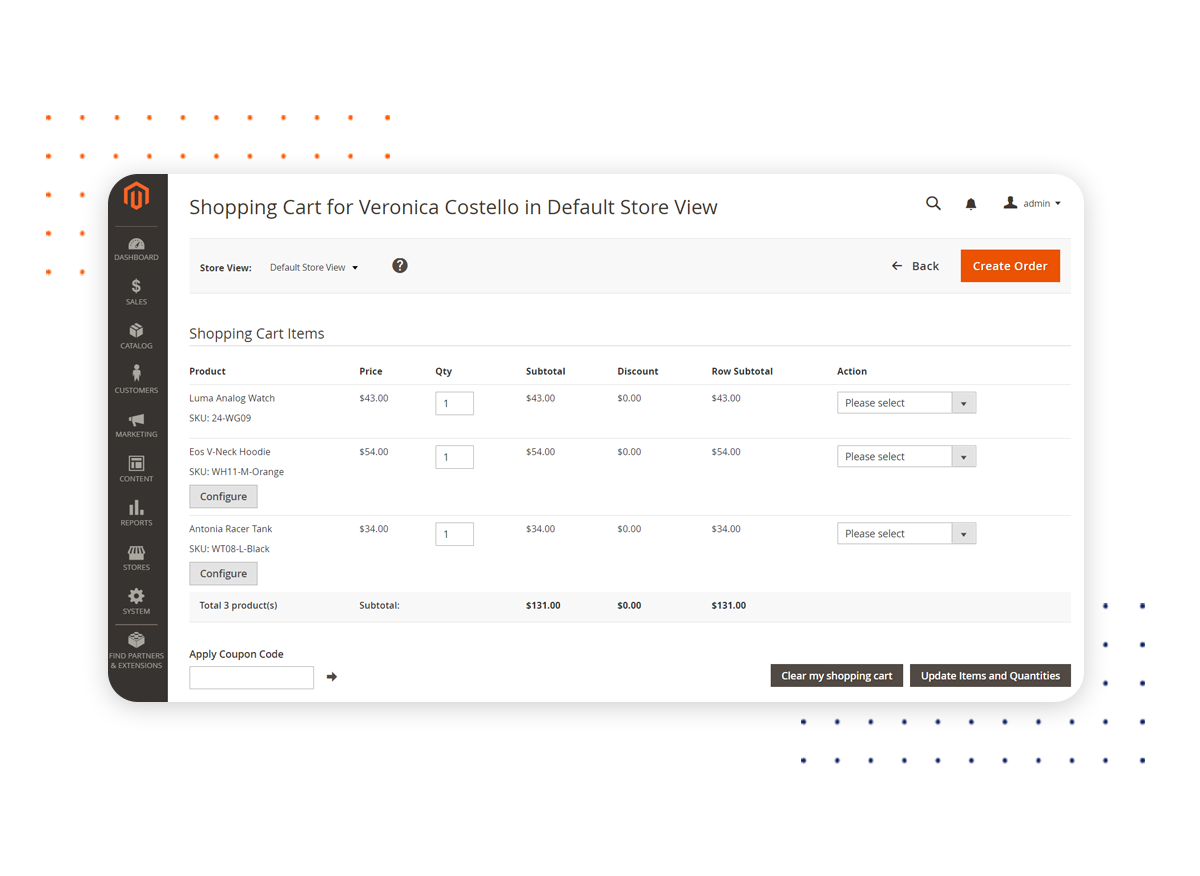
Task: Select the Antonia Racer Tank product name
Action: 231,528
